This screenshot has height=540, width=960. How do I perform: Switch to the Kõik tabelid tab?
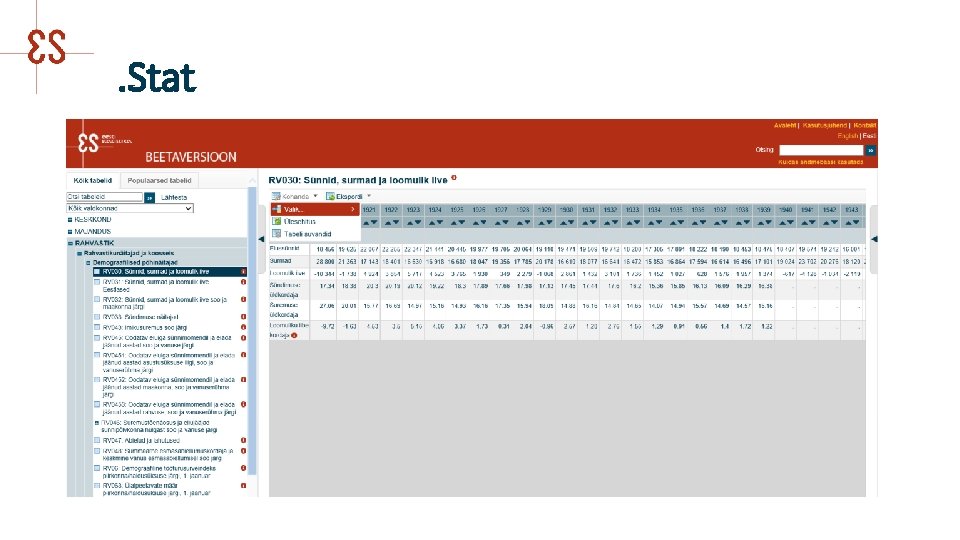[x=92, y=181]
